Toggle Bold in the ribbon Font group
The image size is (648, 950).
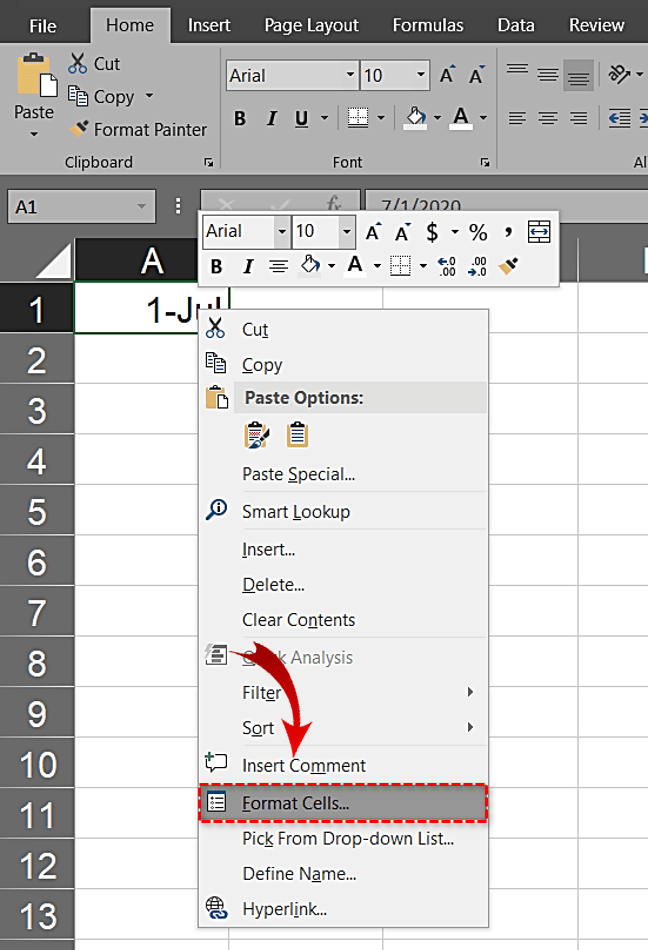[240, 118]
